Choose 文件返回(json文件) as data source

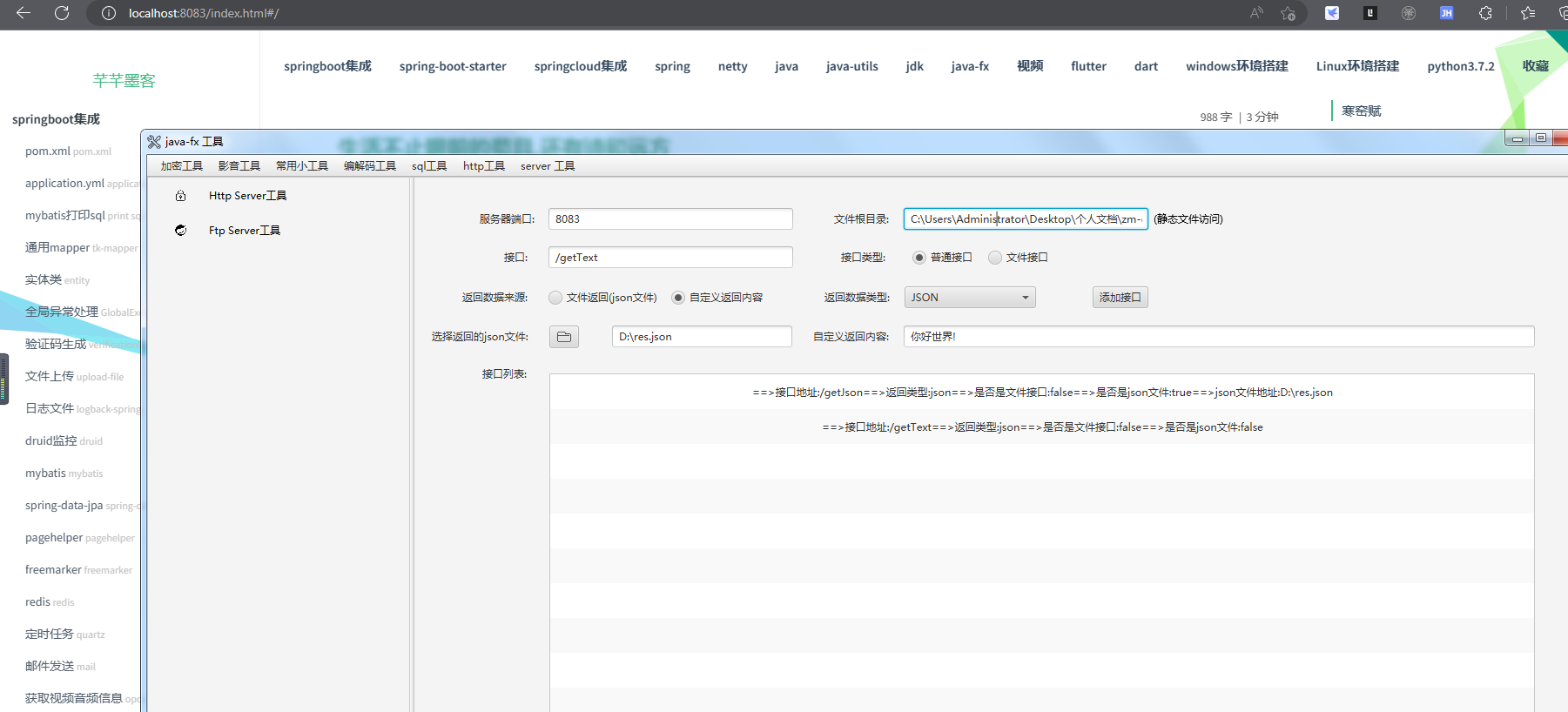555,298
